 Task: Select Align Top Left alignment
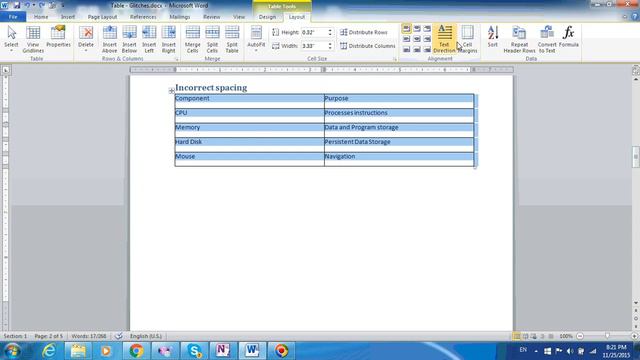point(406,29)
